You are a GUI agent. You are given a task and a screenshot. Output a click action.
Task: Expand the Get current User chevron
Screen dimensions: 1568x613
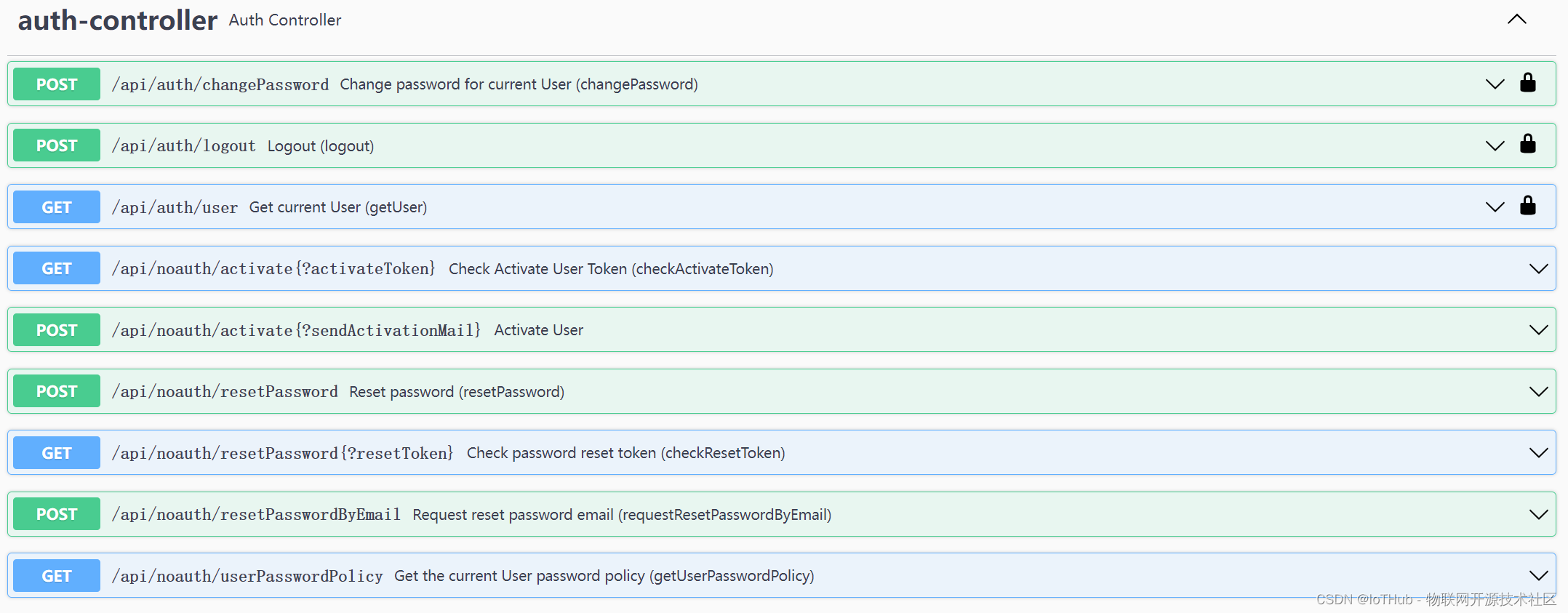1495,207
